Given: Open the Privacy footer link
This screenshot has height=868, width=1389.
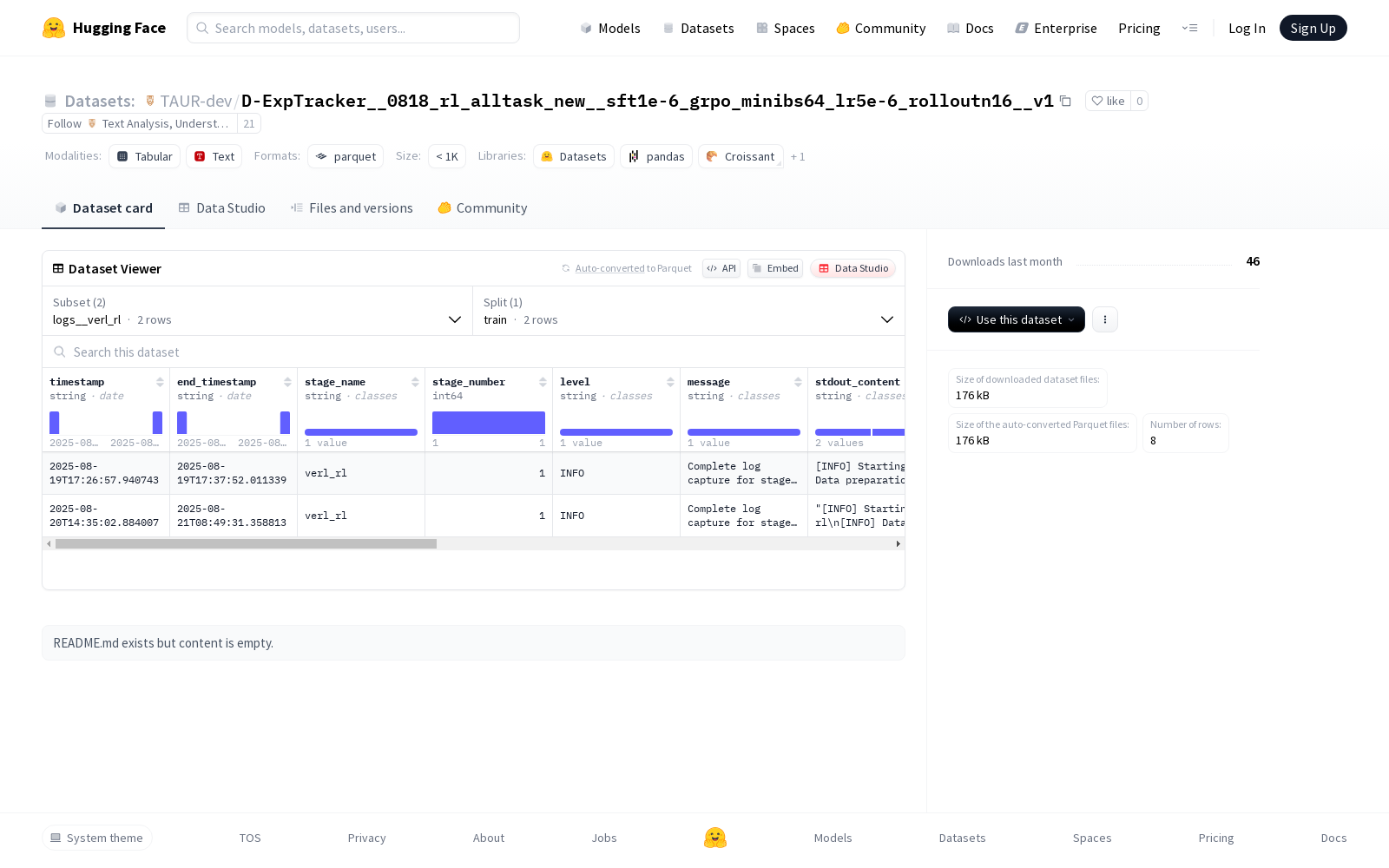Looking at the screenshot, I should click(366, 838).
